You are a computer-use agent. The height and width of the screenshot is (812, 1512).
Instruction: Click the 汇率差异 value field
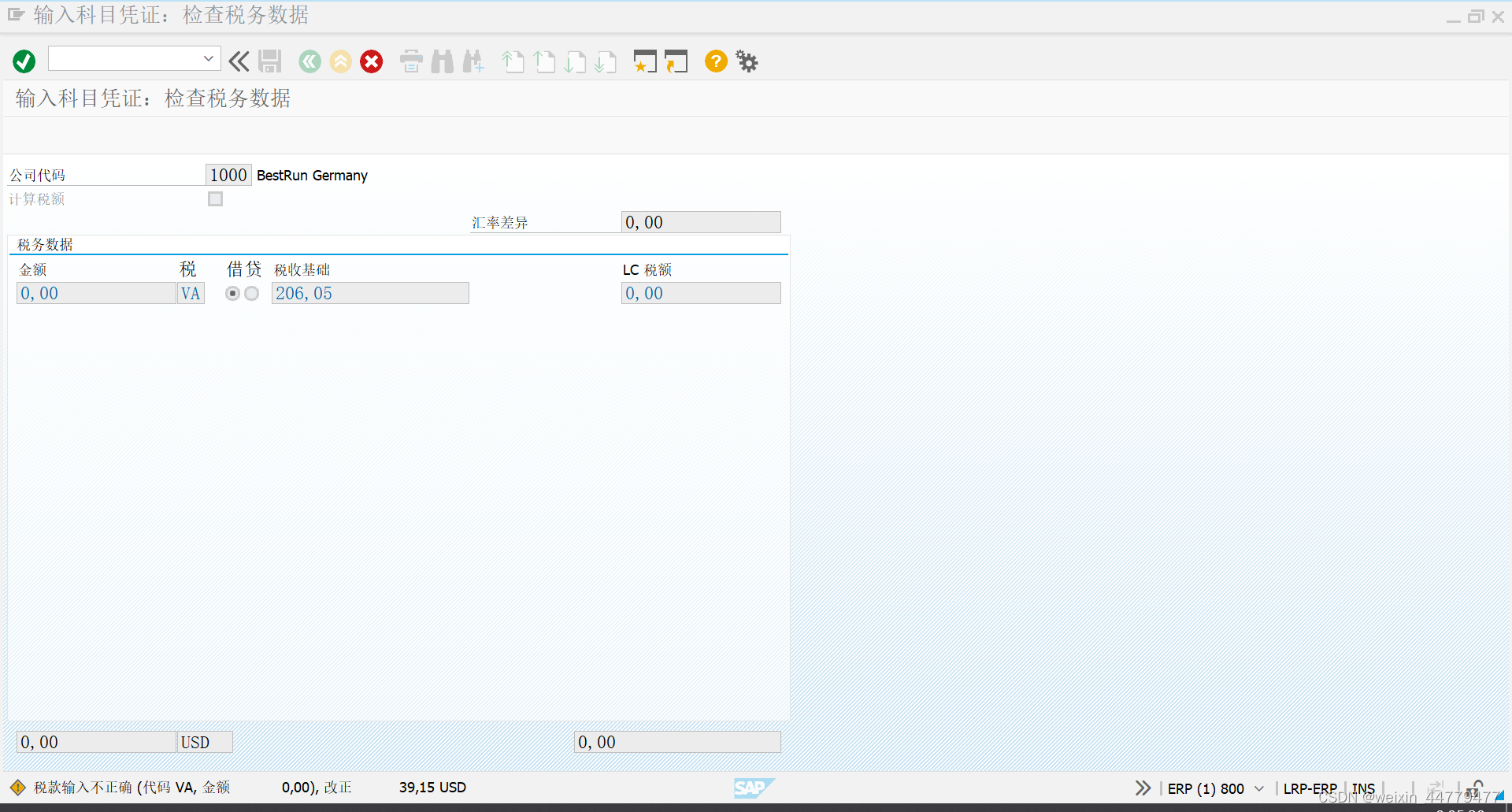click(701, 222)
